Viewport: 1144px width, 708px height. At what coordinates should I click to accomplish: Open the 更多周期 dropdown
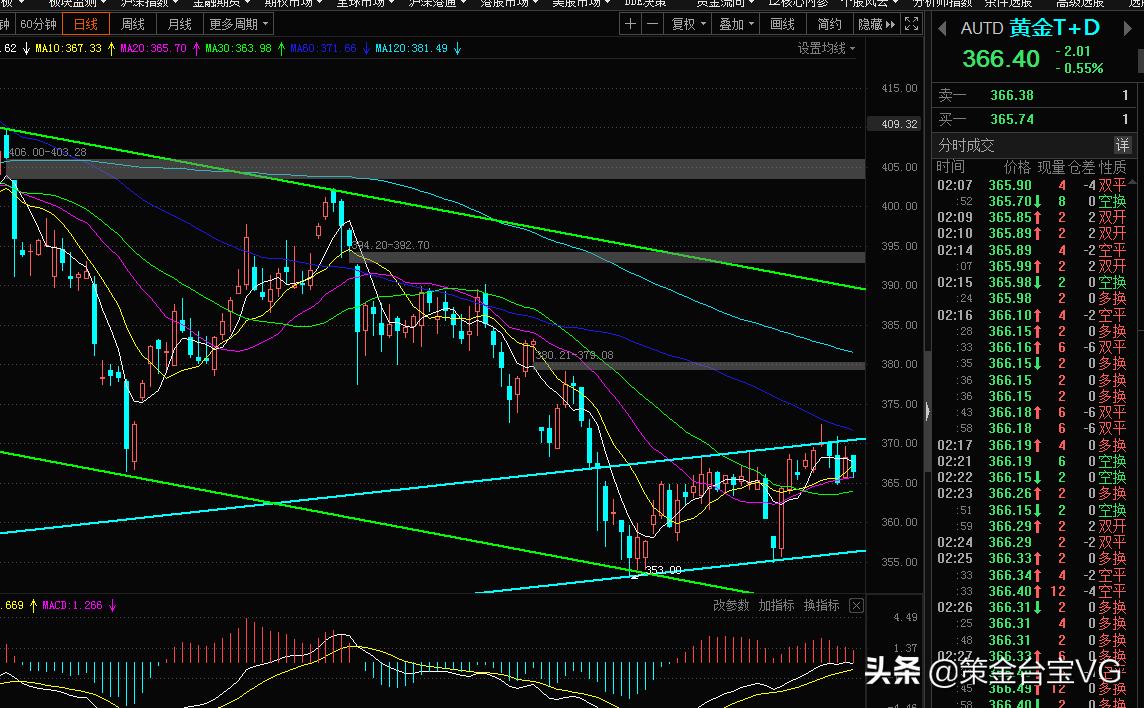click(238, 24)
